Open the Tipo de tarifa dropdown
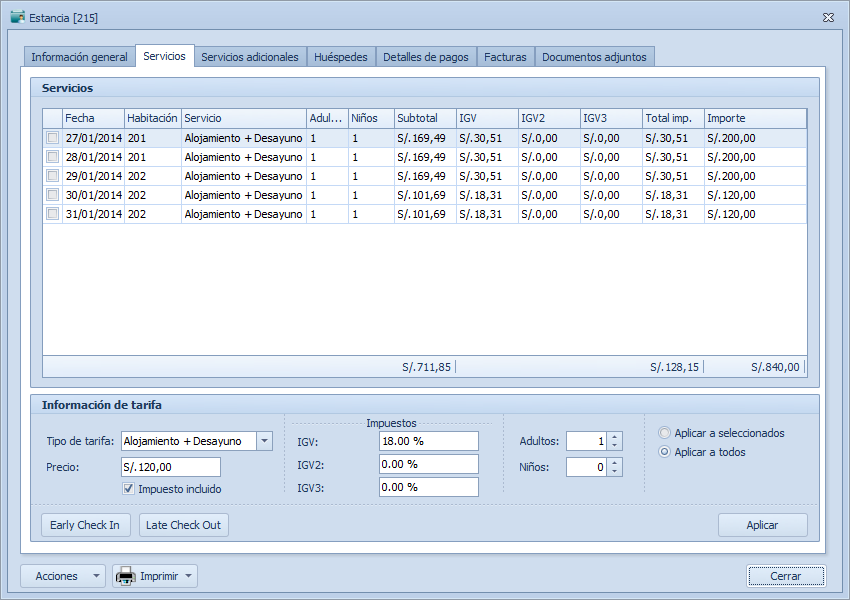The height and width of the screenshot is (600, 850). tap(264, 441)
